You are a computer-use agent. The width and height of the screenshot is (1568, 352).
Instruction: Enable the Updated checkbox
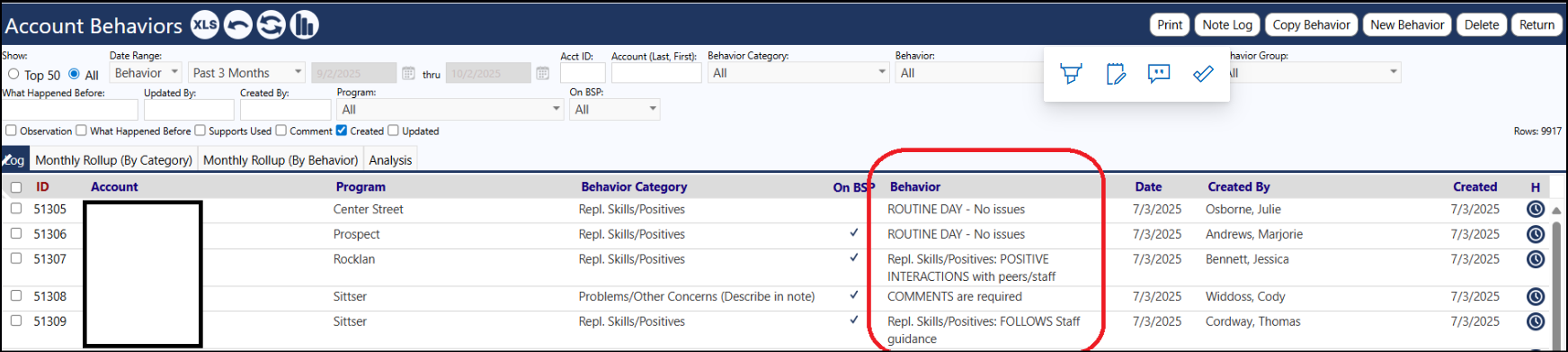[393, 131]
